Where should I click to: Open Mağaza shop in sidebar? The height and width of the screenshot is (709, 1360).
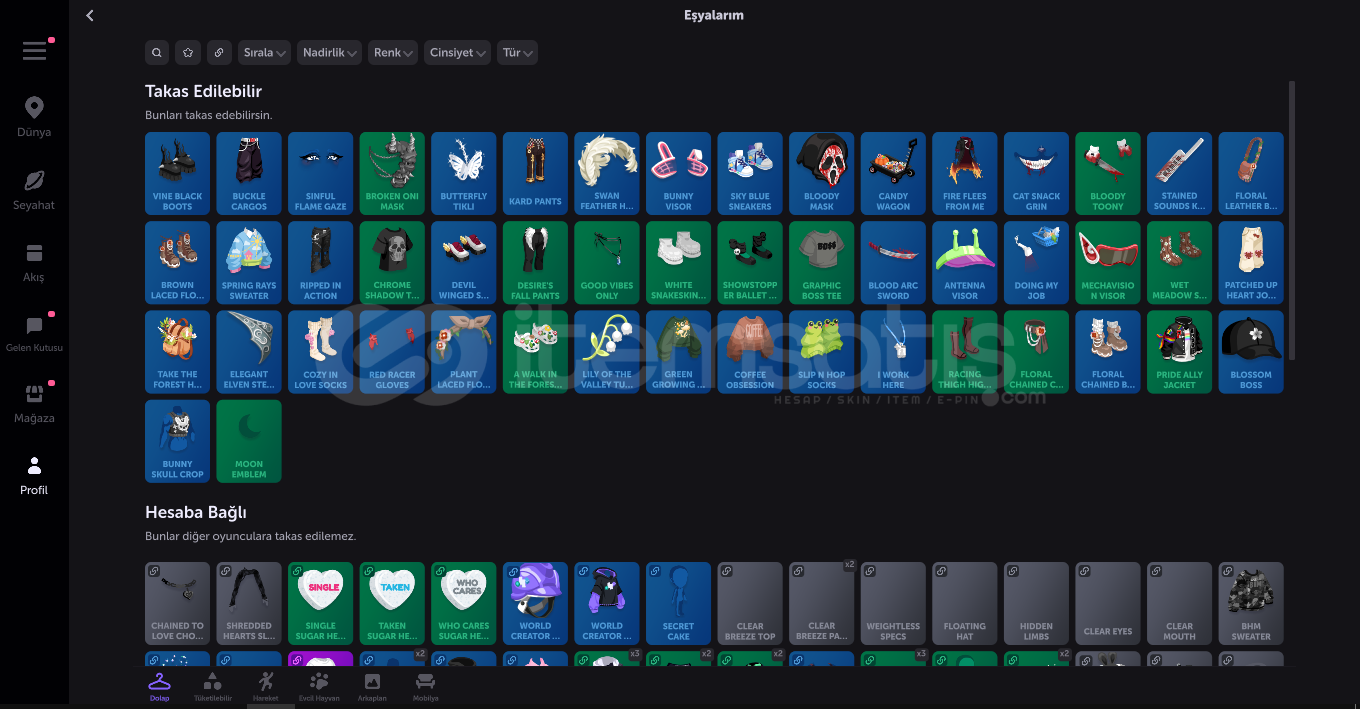(x=34, y=404)
